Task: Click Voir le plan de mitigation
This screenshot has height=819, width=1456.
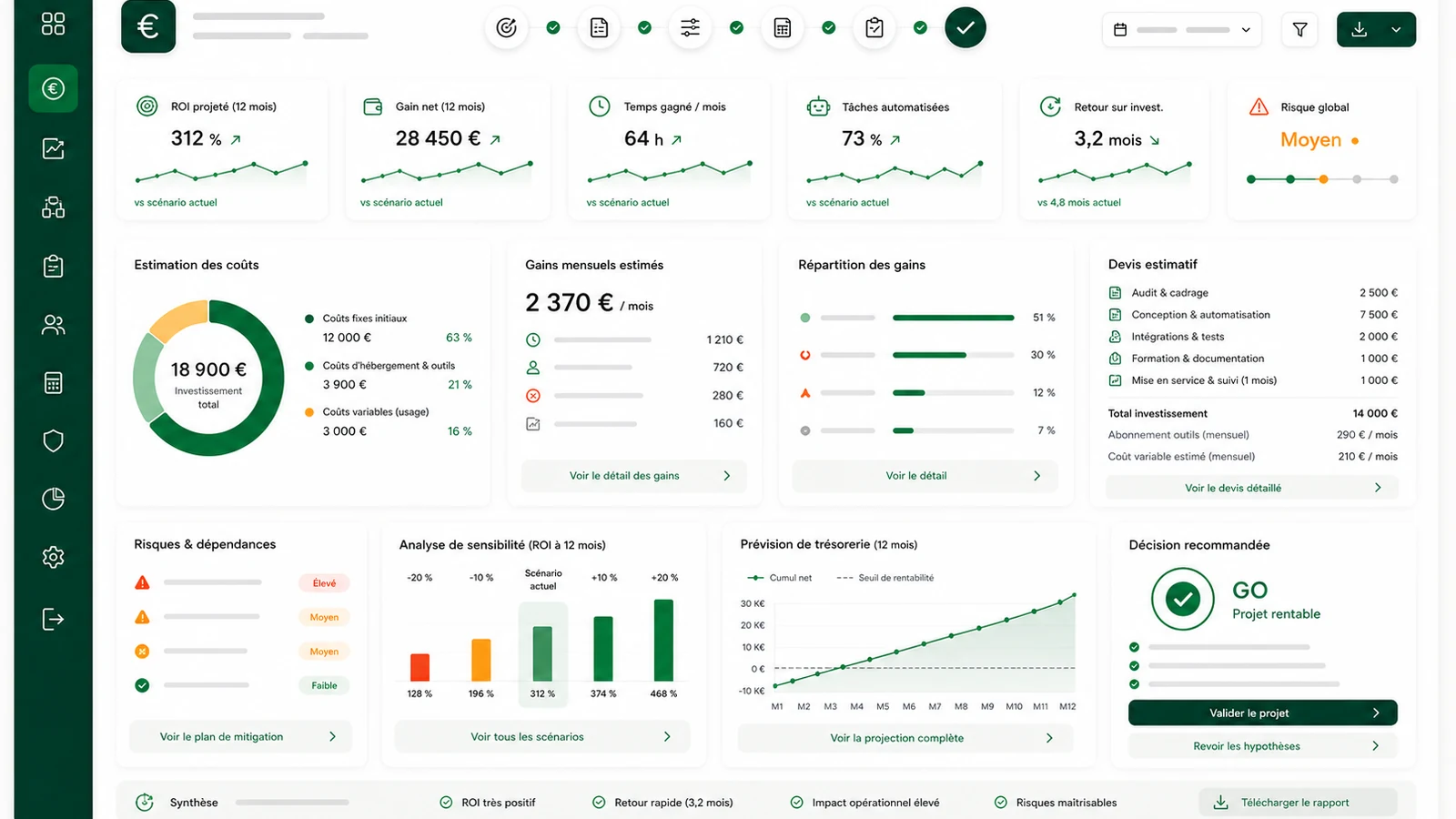Action: [x=241, y=737]
